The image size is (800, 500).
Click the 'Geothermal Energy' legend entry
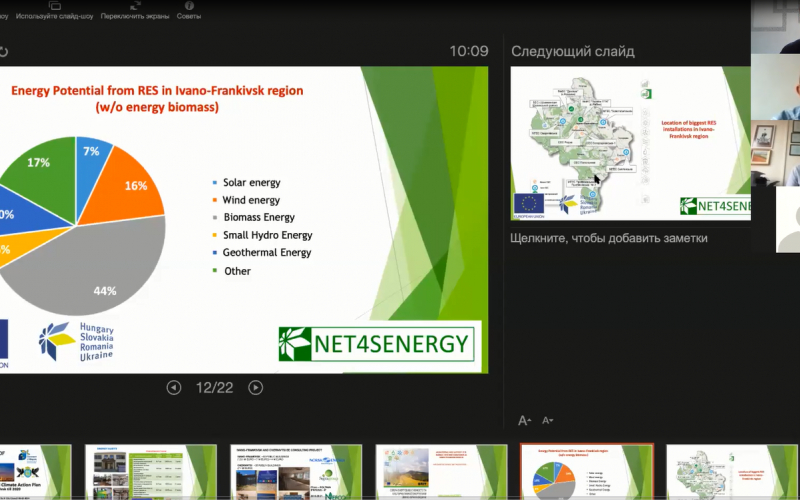tap(262, 253)
